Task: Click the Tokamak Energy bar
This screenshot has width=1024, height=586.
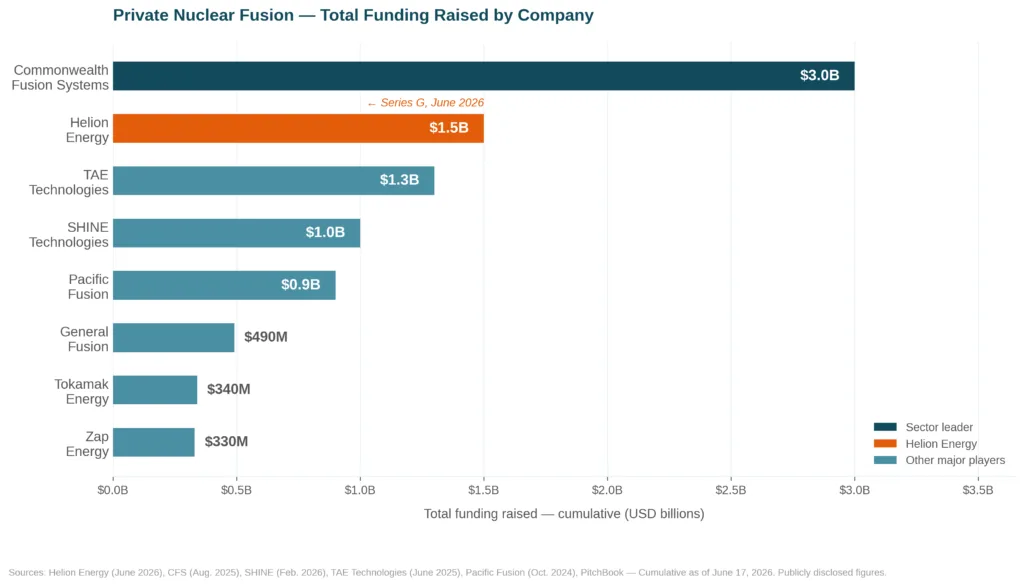Action: (x=155, y=389)
